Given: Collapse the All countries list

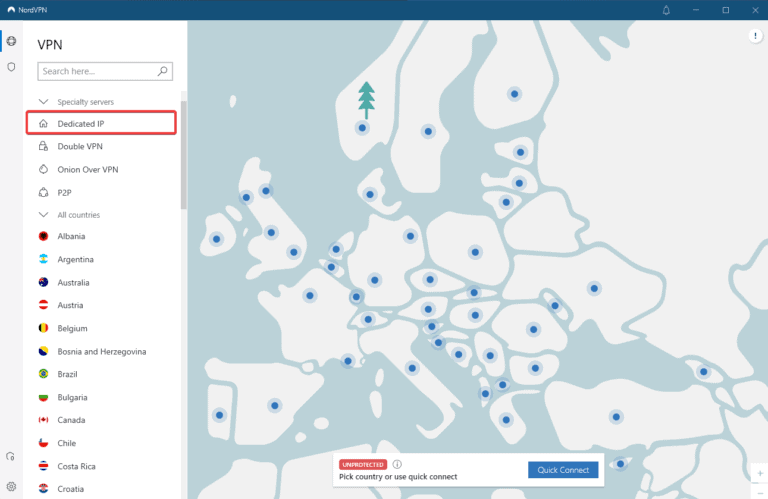Looking at the screenshot, I should [x=43, y=215].
